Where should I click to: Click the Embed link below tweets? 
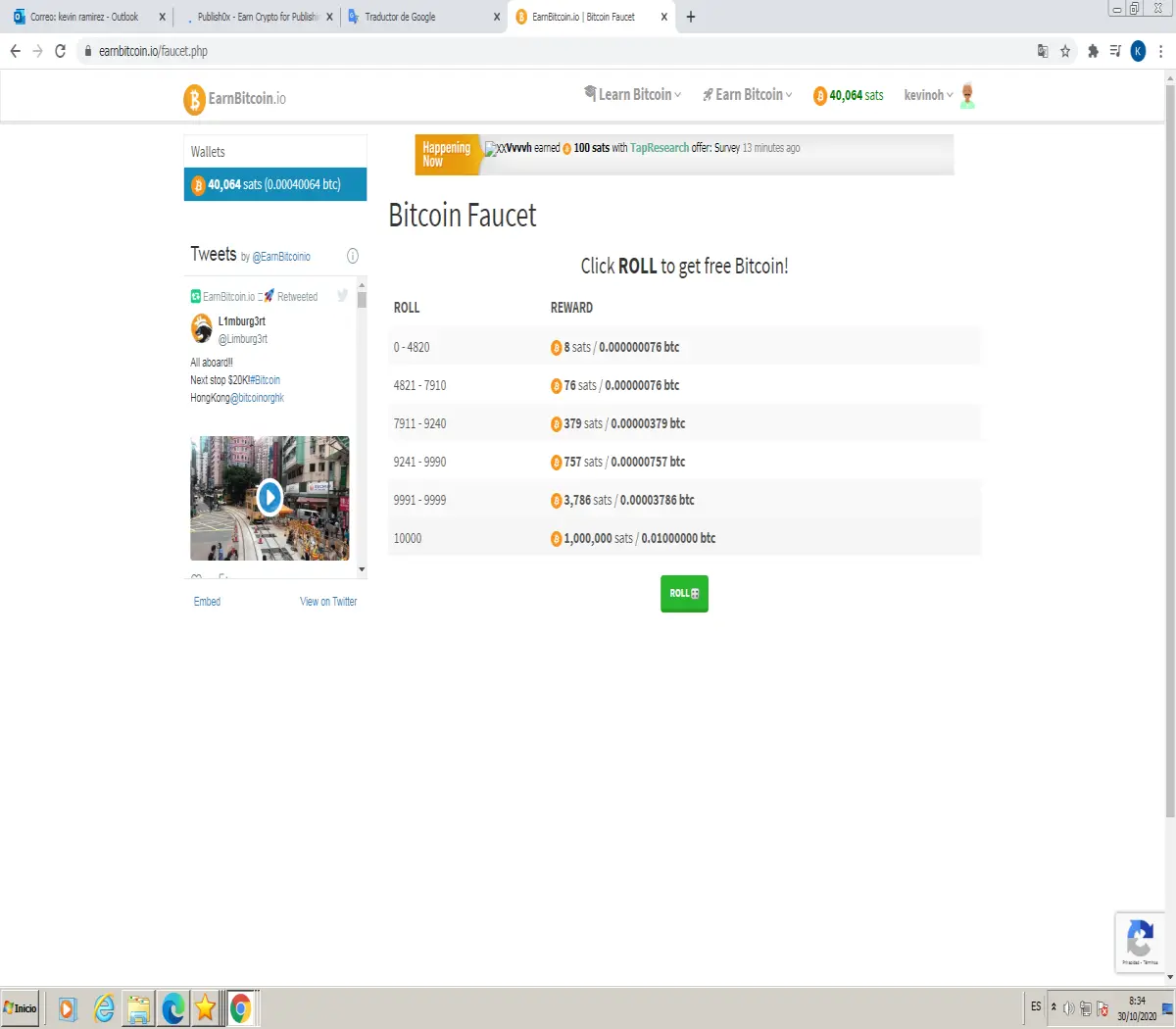207,602
